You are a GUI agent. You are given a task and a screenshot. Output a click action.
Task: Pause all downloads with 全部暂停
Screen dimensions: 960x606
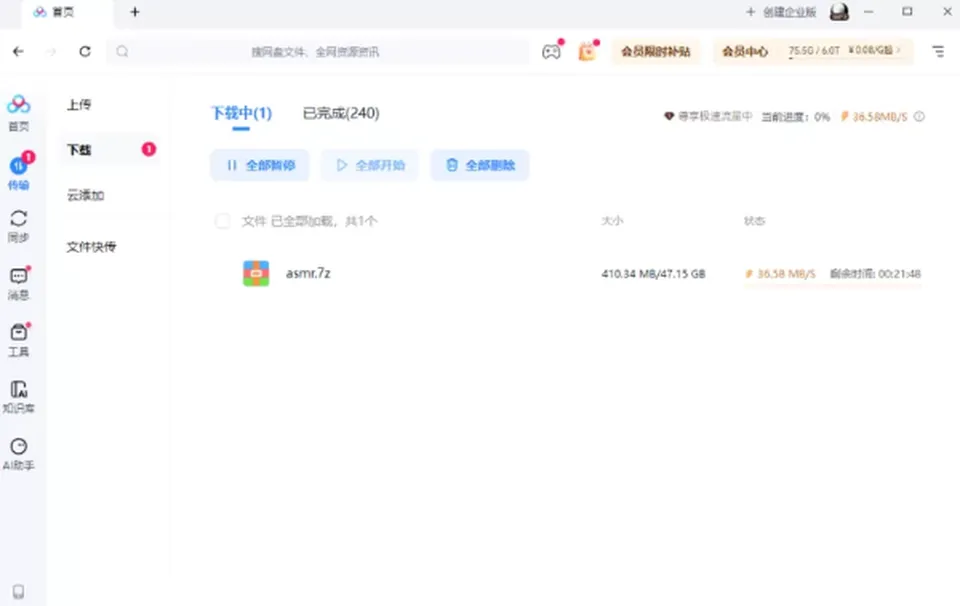pyautogui.click(x=260, y=165)
